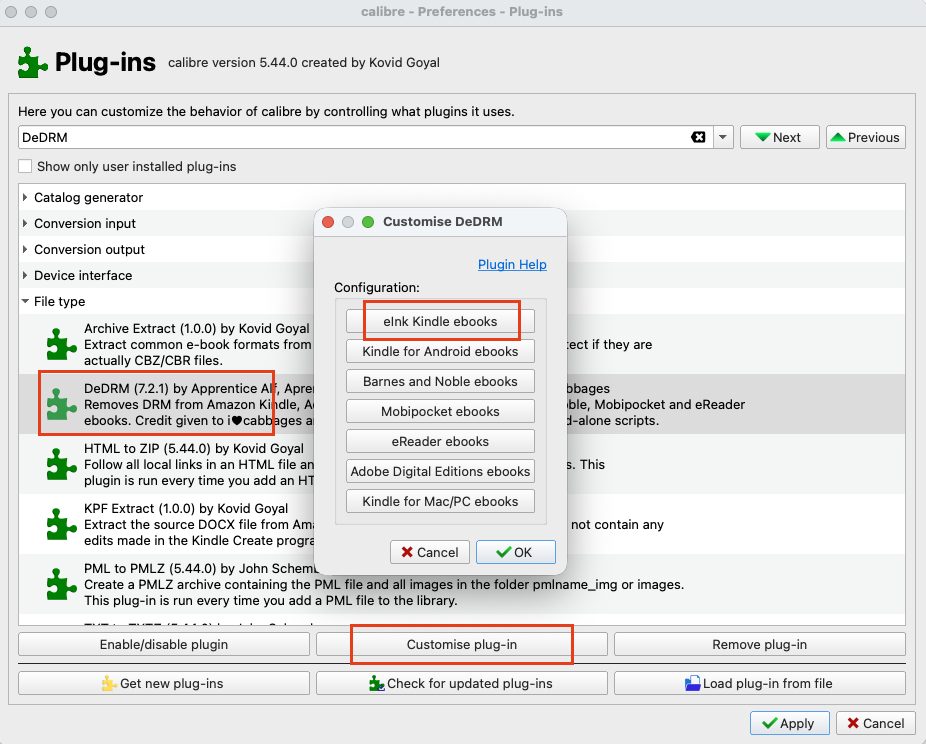Image resolution: width=926 pixels, height=744 pixels.
Task: Expand the Conversion input category
Action: (x=25, y=224)
